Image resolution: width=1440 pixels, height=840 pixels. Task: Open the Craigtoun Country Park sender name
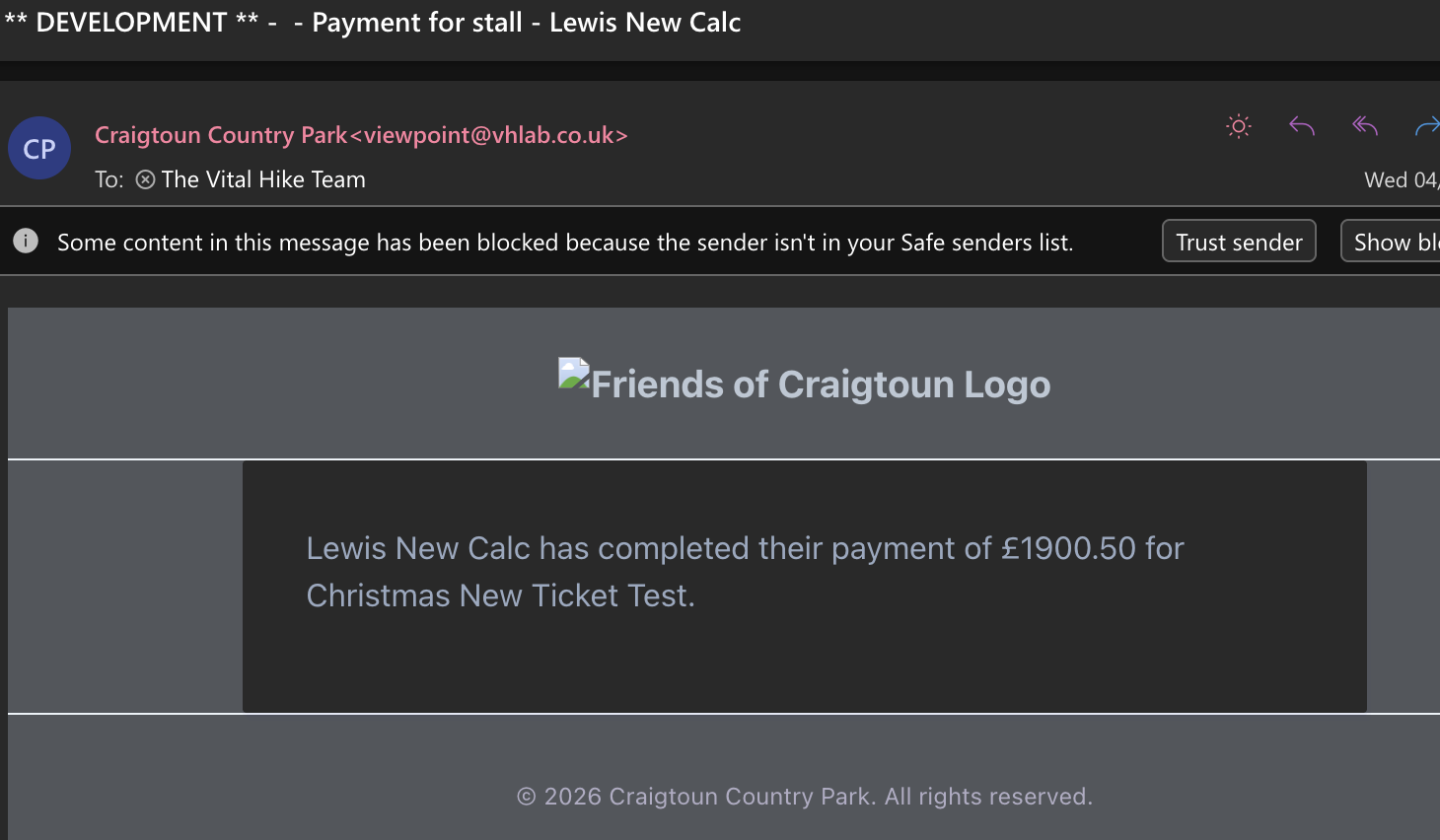pos(221,135)
